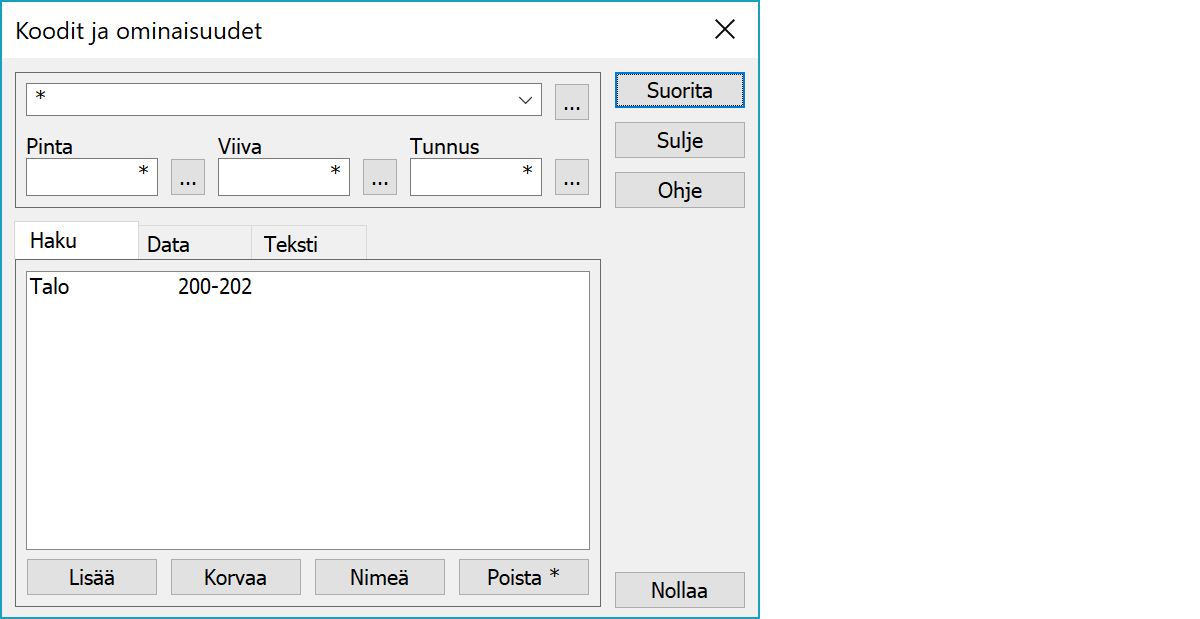Focus the Viiva input field
Screen dimensions: 1200x619
284,176
